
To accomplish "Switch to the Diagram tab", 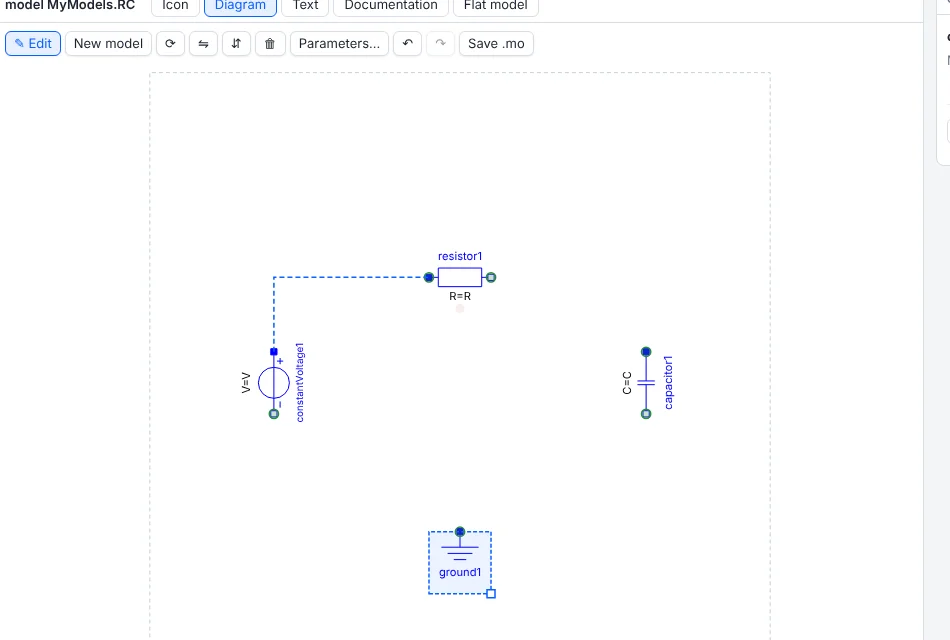I will tap(241, 5).
